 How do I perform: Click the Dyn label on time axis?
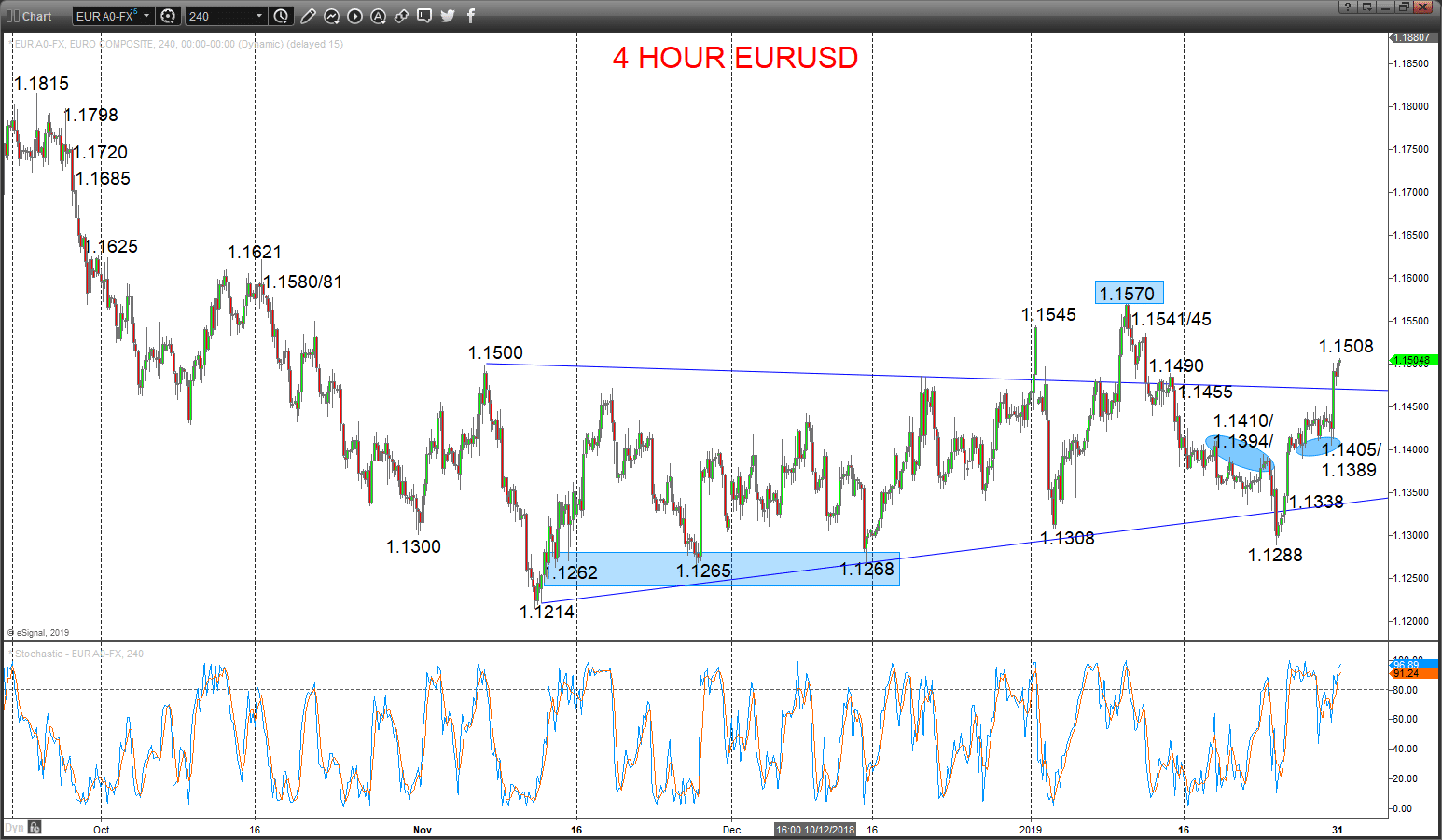pos(14,828)
